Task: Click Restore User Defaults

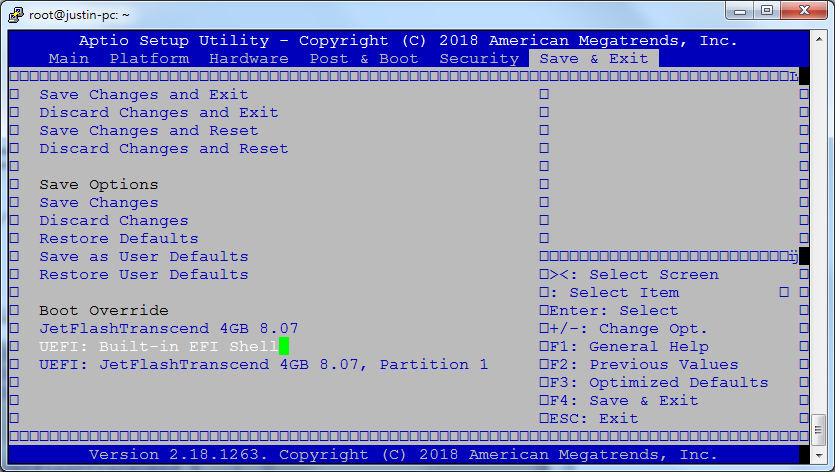Action: 144,275
